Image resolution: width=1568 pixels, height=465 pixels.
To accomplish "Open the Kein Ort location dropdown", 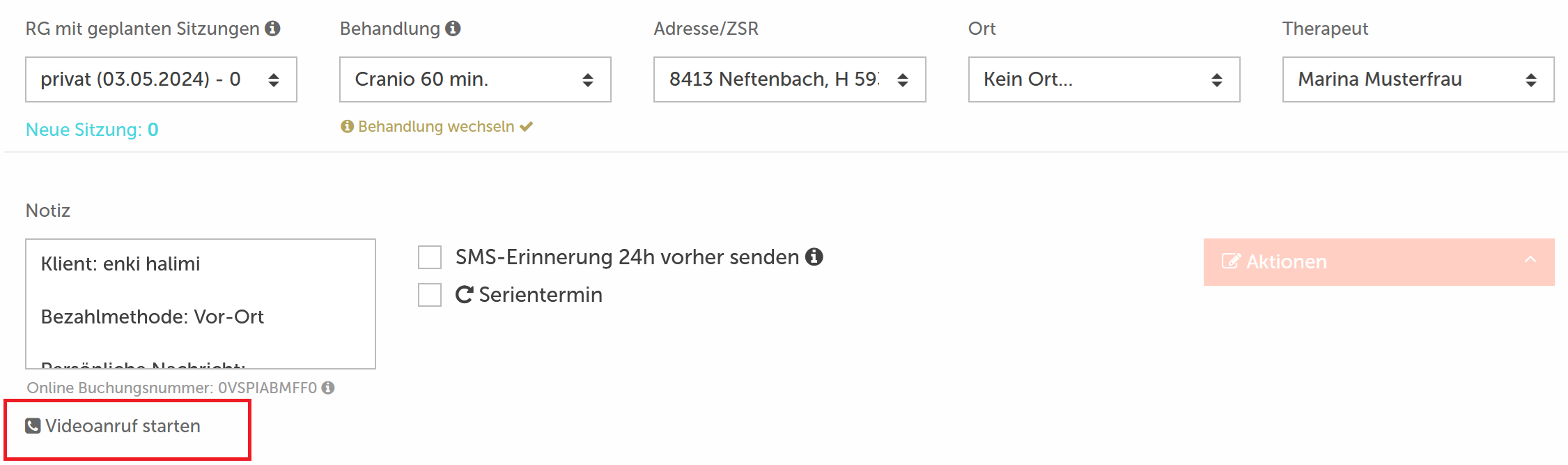I will [1104, 79].
